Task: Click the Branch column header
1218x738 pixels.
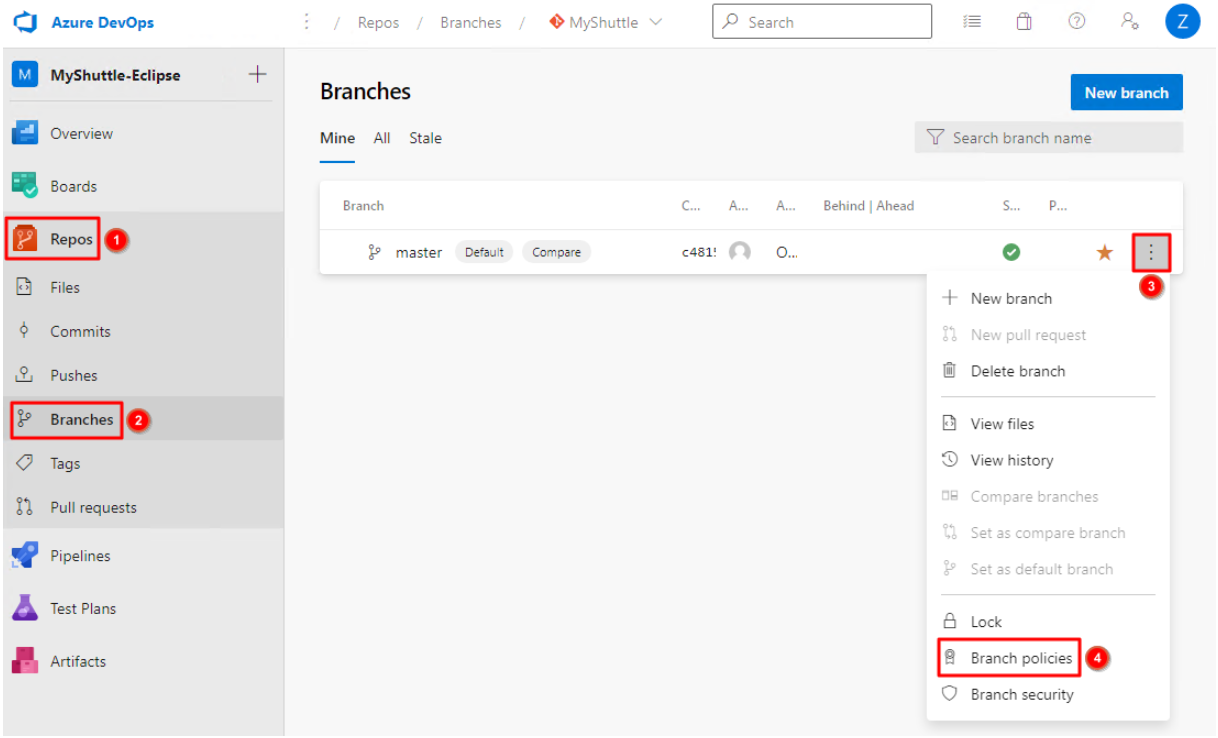Action: pos(363,206)
